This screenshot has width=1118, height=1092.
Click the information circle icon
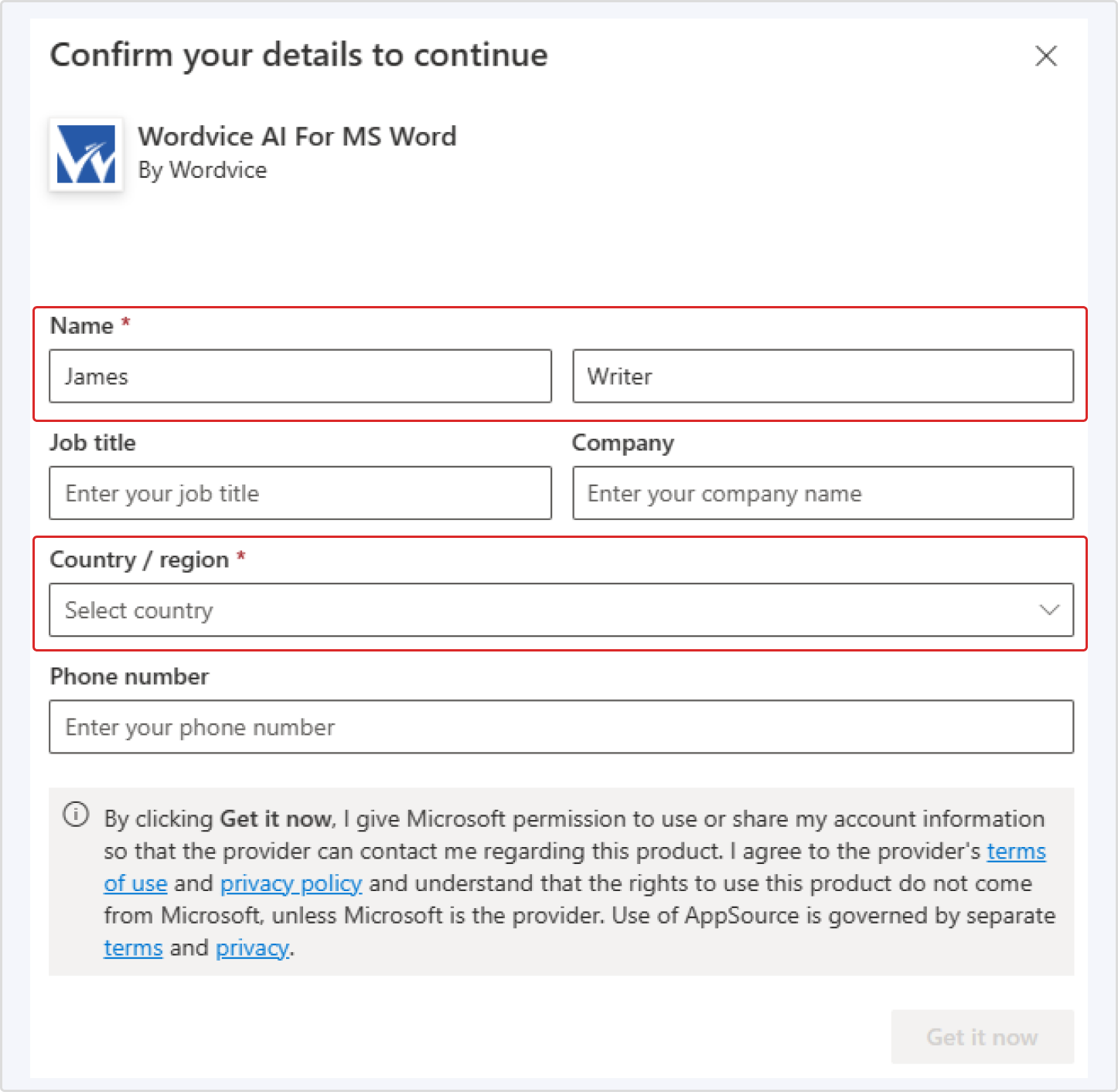coord(75,815)
